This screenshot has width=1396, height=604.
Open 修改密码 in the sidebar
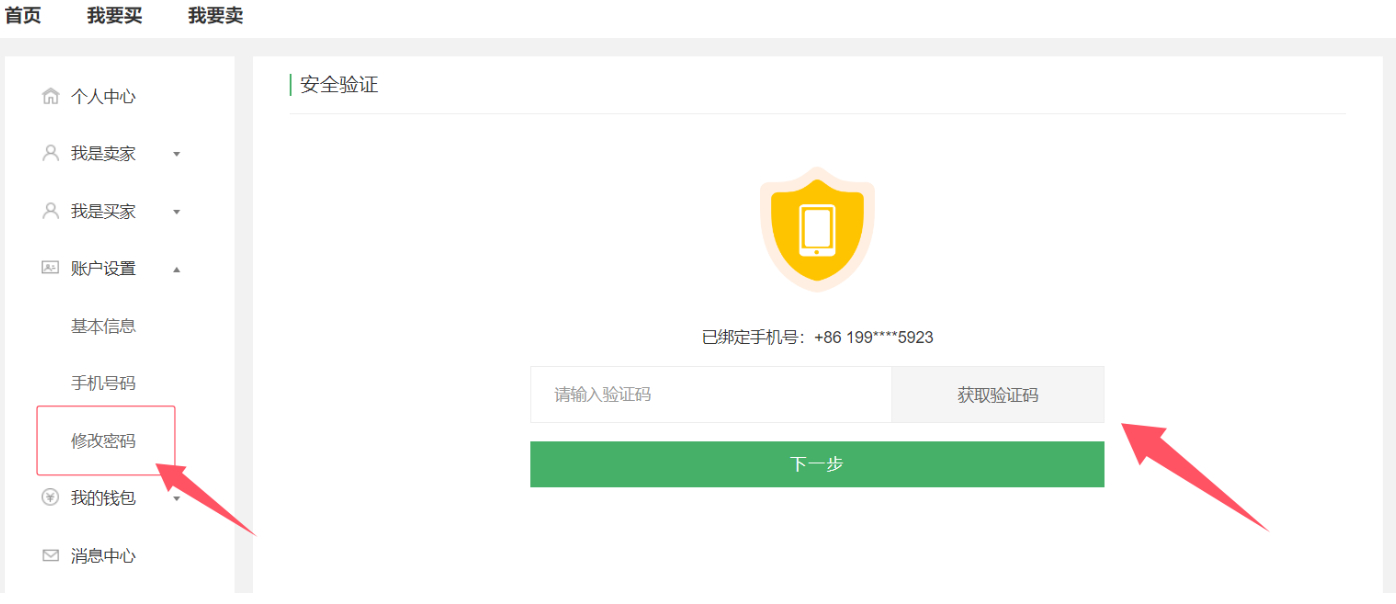104,441
